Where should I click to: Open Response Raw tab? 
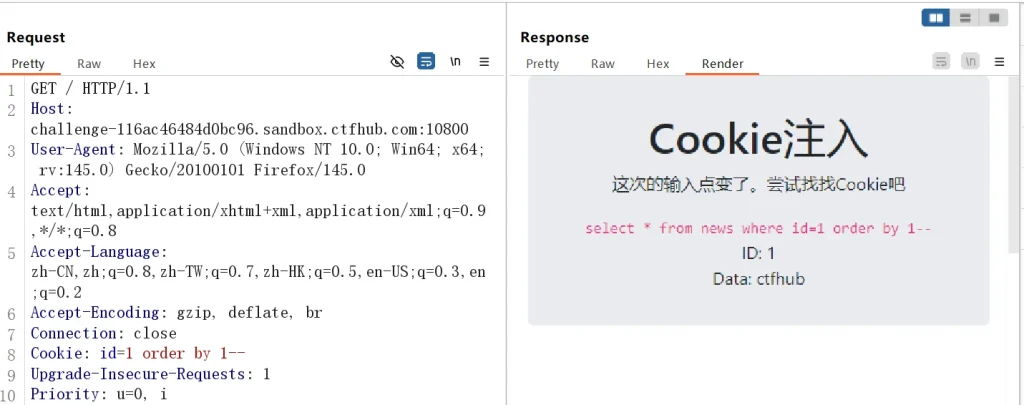[x=602, y=64]
